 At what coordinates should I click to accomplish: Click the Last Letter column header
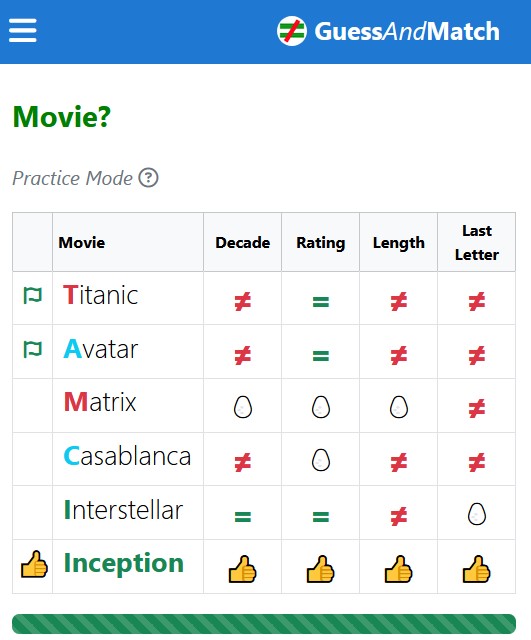477,242
